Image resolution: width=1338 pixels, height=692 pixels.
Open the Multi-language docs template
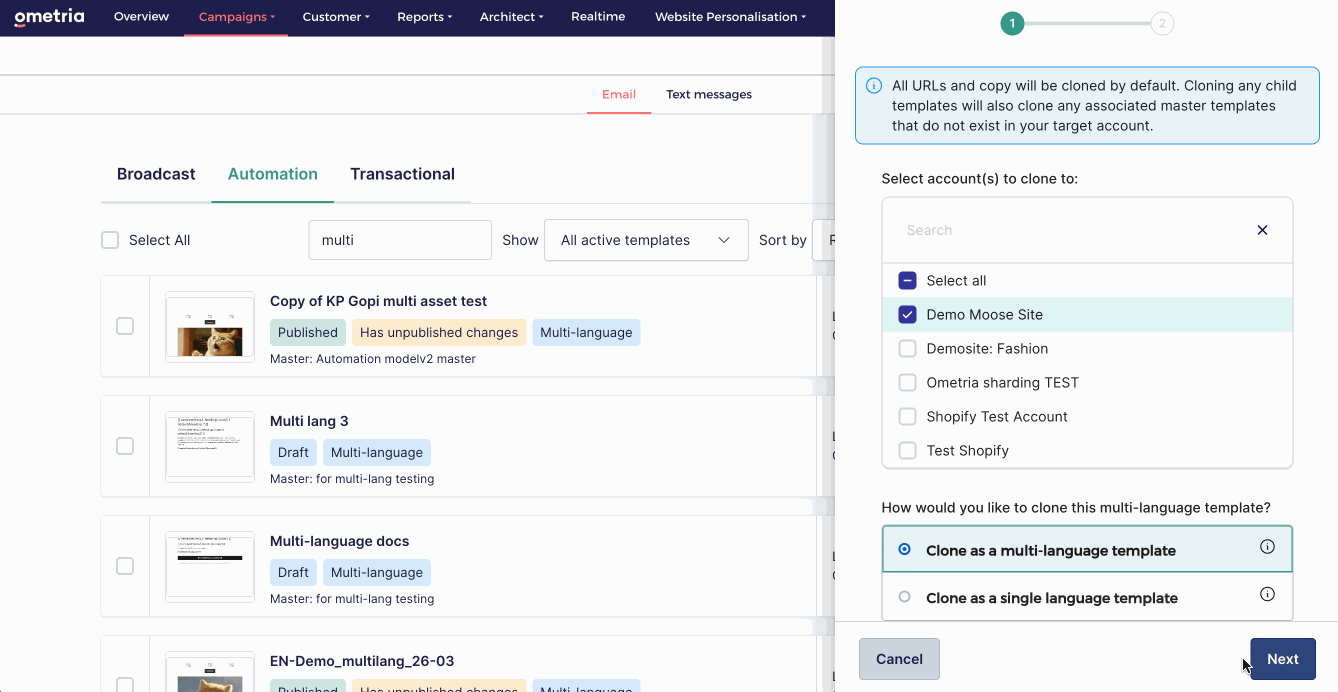(x=340, y=541)
